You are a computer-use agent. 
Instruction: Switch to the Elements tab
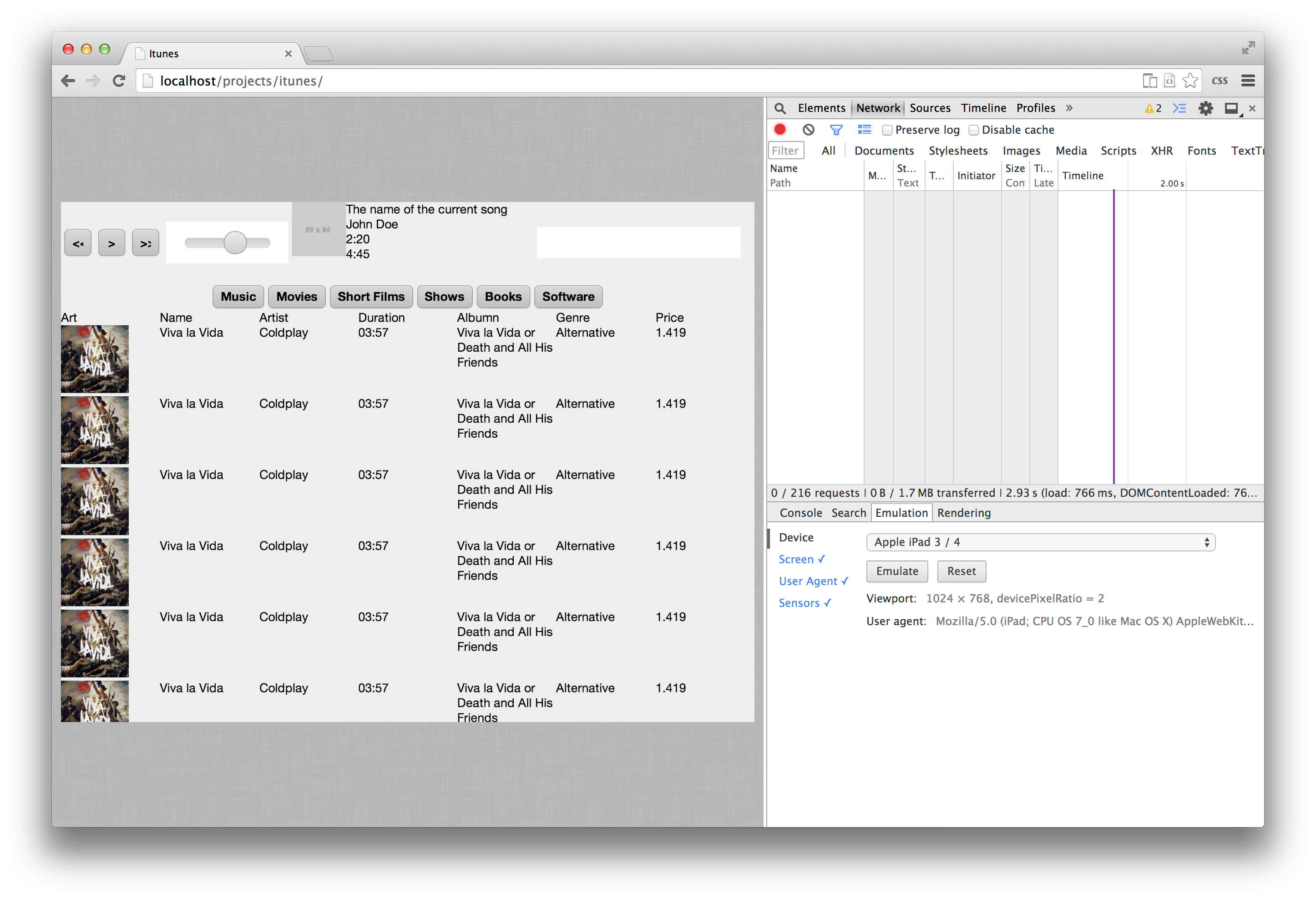point(821,108)
